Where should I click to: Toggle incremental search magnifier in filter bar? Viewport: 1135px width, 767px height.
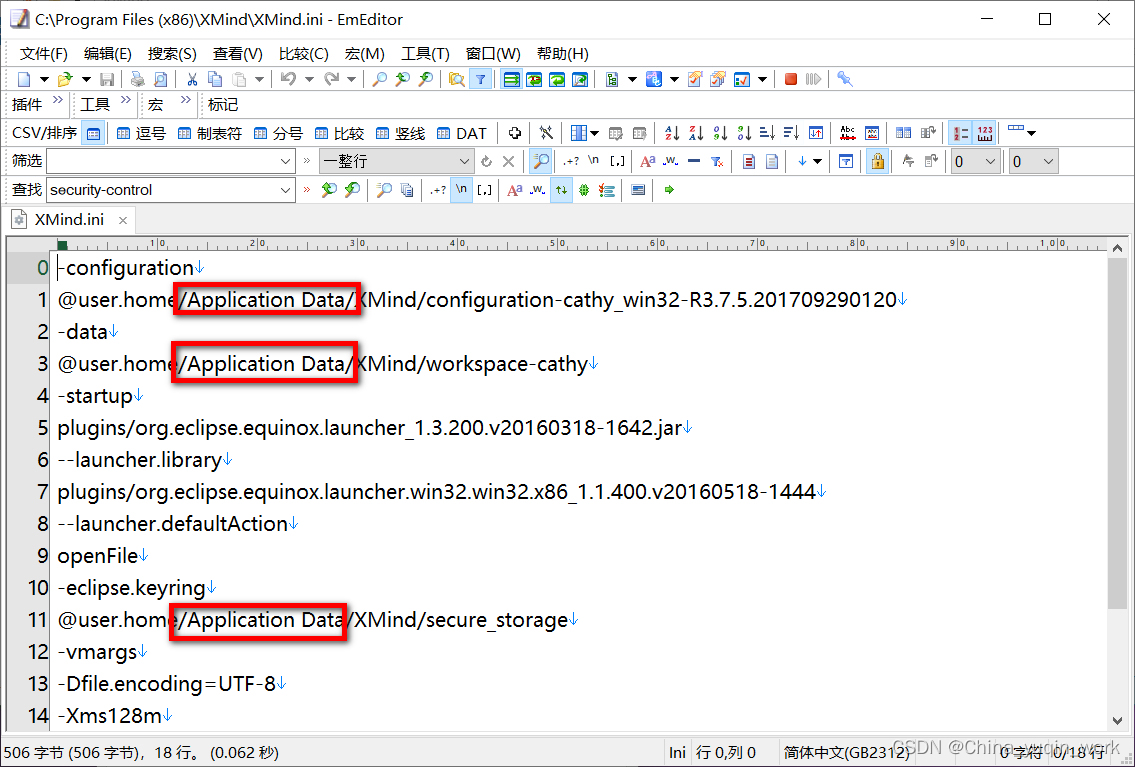click(541, 161)
